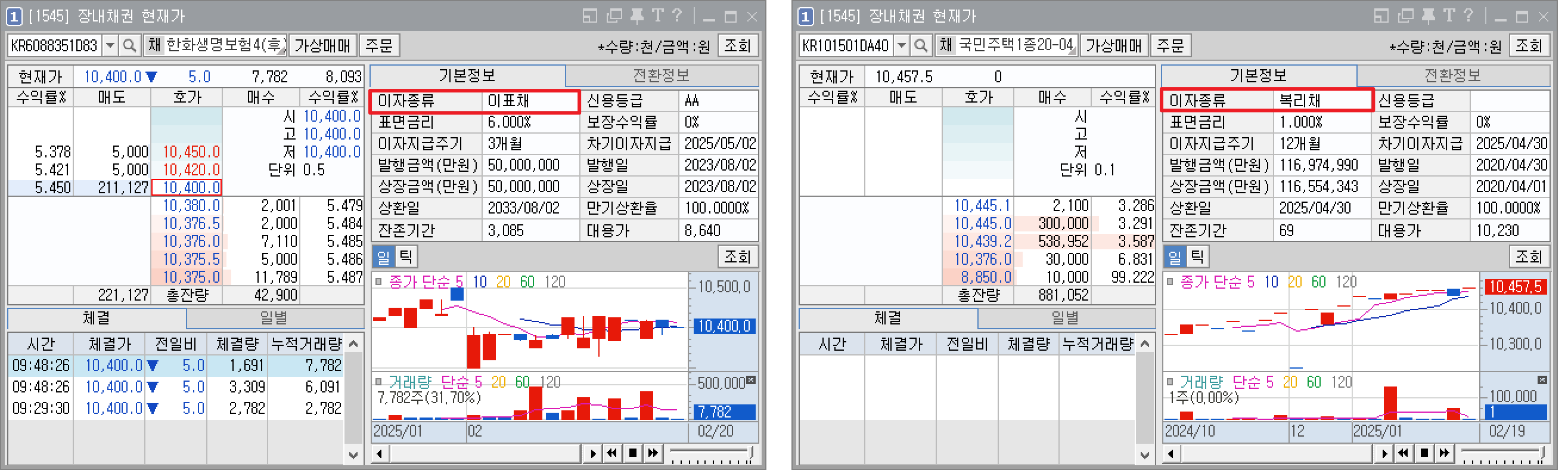Viewport: 1568px width, 470px height.
Task: Open help with the ? icon in the left window
Action: point(677,16)
